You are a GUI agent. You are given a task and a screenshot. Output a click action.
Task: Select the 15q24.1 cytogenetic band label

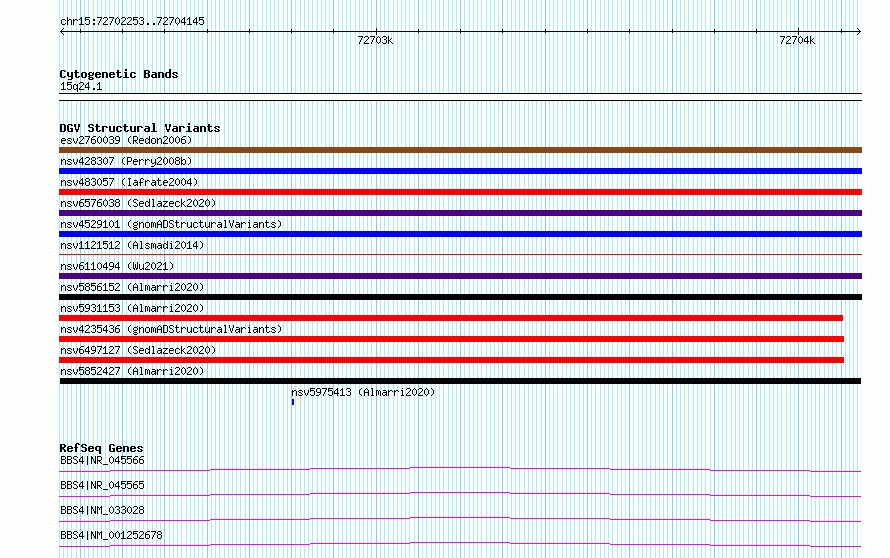[81, 86]
